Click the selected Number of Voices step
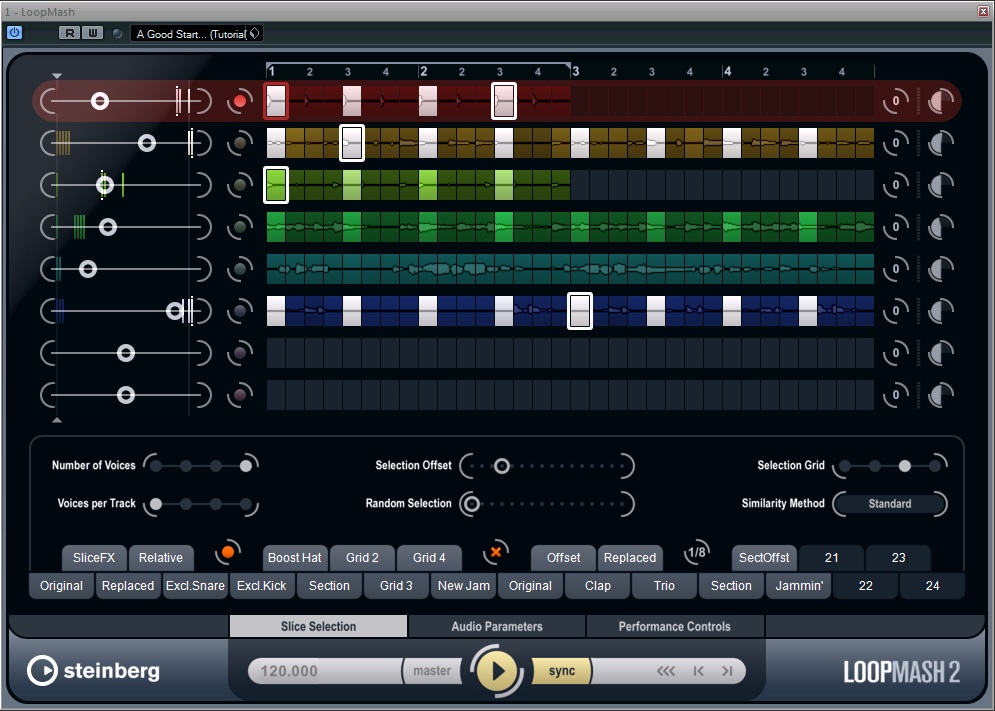 (246, 466)
